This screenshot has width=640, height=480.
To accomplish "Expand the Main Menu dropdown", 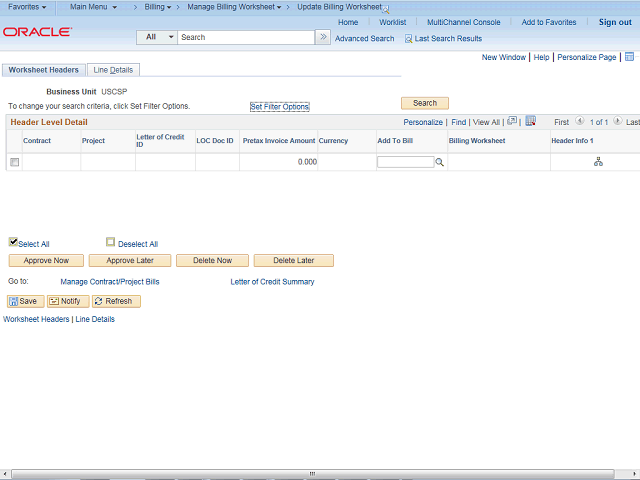I will coord(93,7).
